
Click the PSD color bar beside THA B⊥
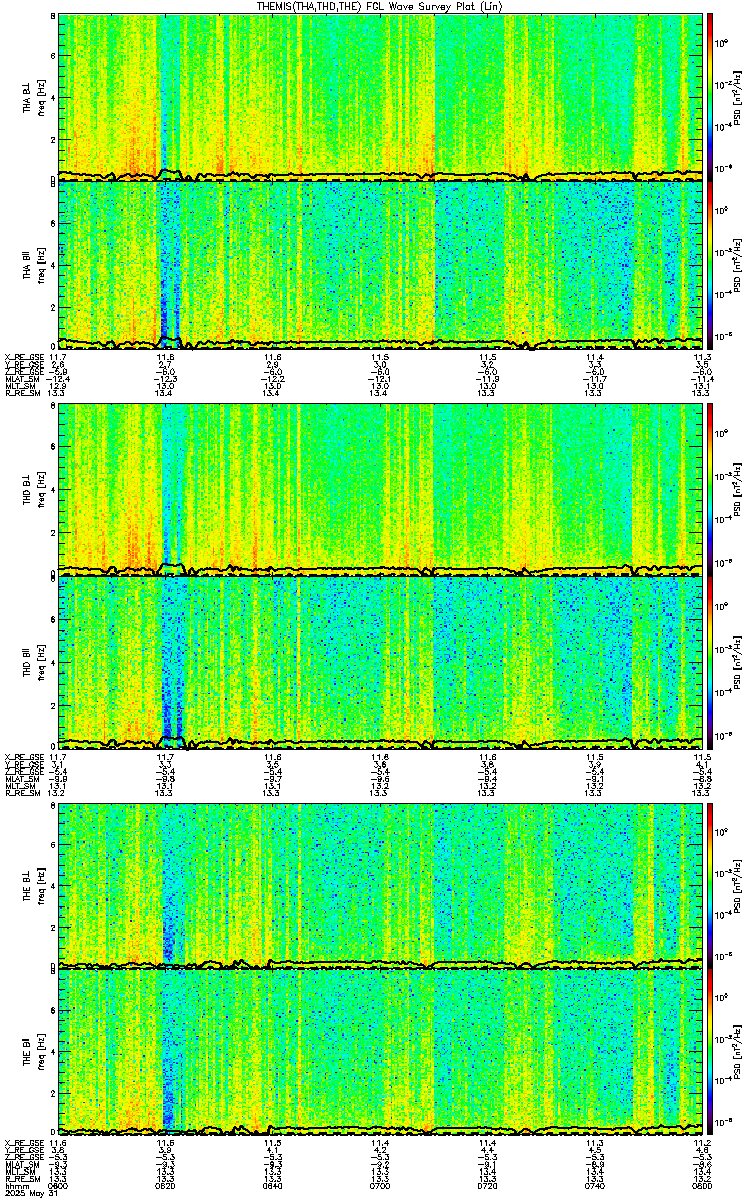[711, 96]
